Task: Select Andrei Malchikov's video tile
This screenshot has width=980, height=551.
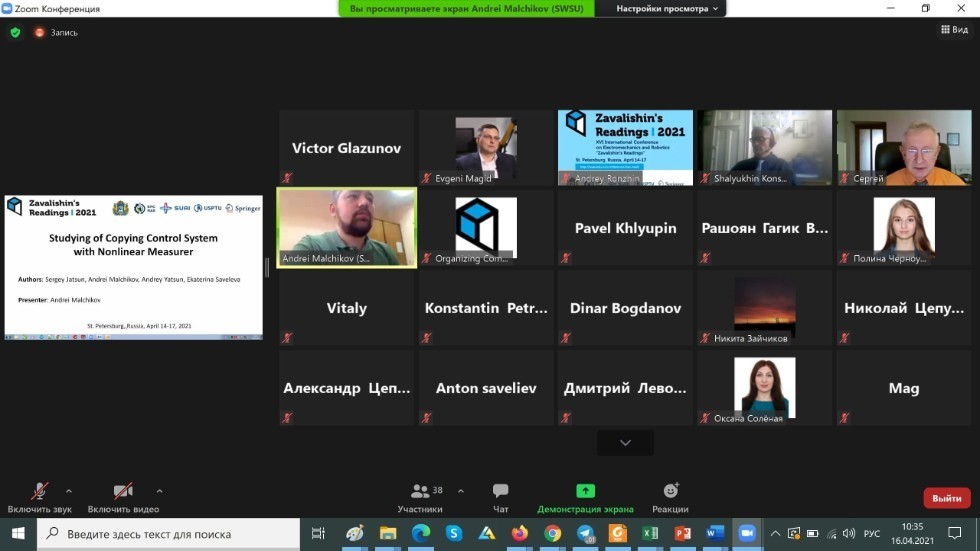Action: 346,227
